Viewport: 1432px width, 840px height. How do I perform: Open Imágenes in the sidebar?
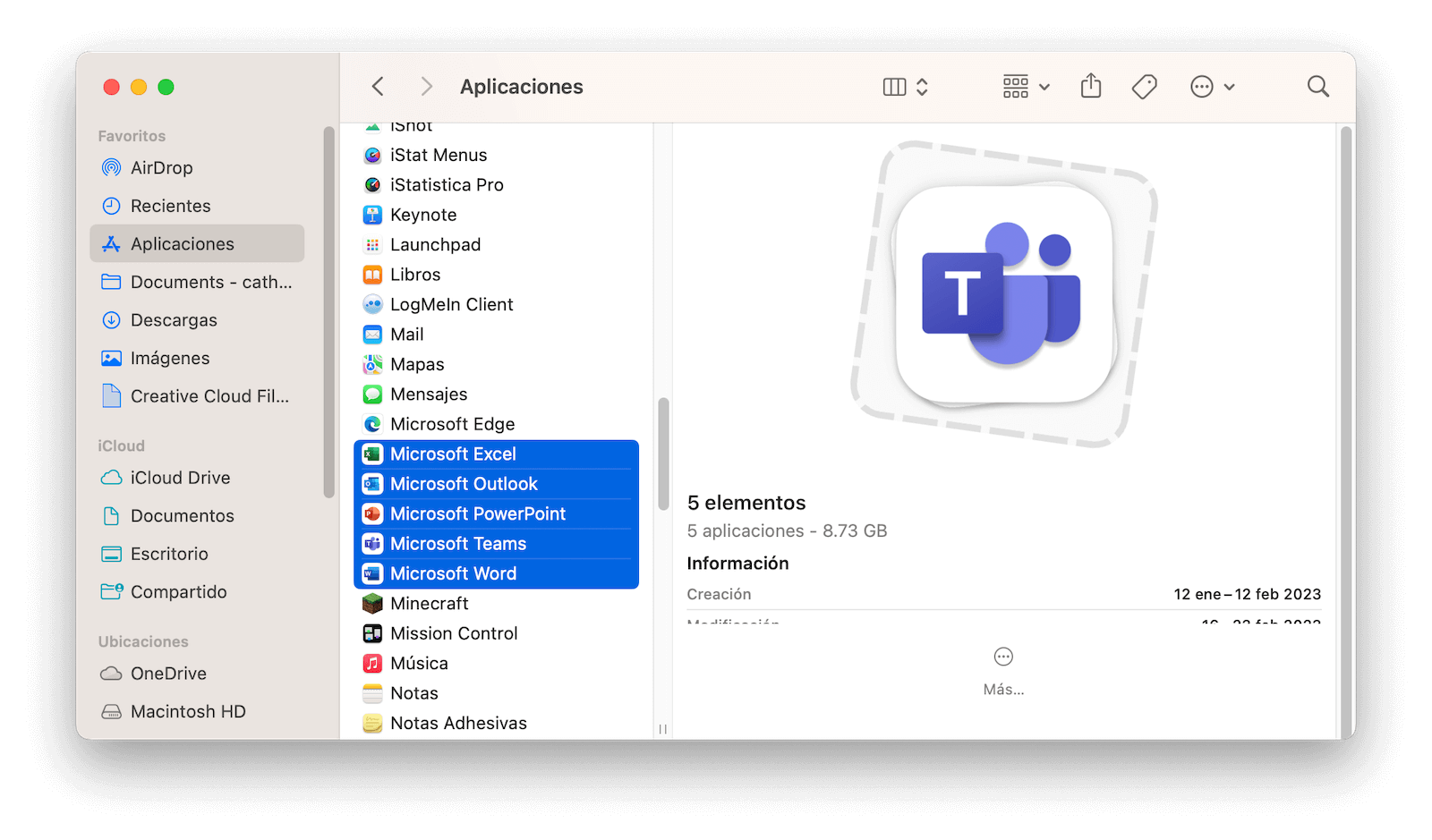coord(197,358)
